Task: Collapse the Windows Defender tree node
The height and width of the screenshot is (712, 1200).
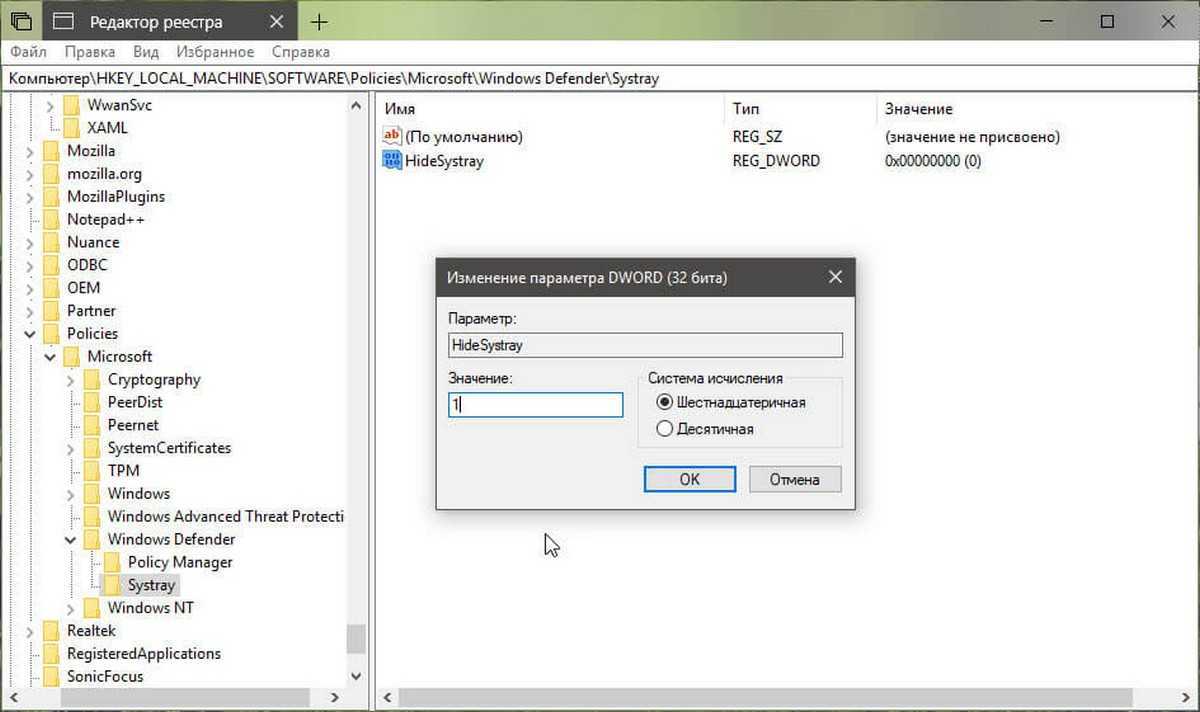Action: [70, 540]
